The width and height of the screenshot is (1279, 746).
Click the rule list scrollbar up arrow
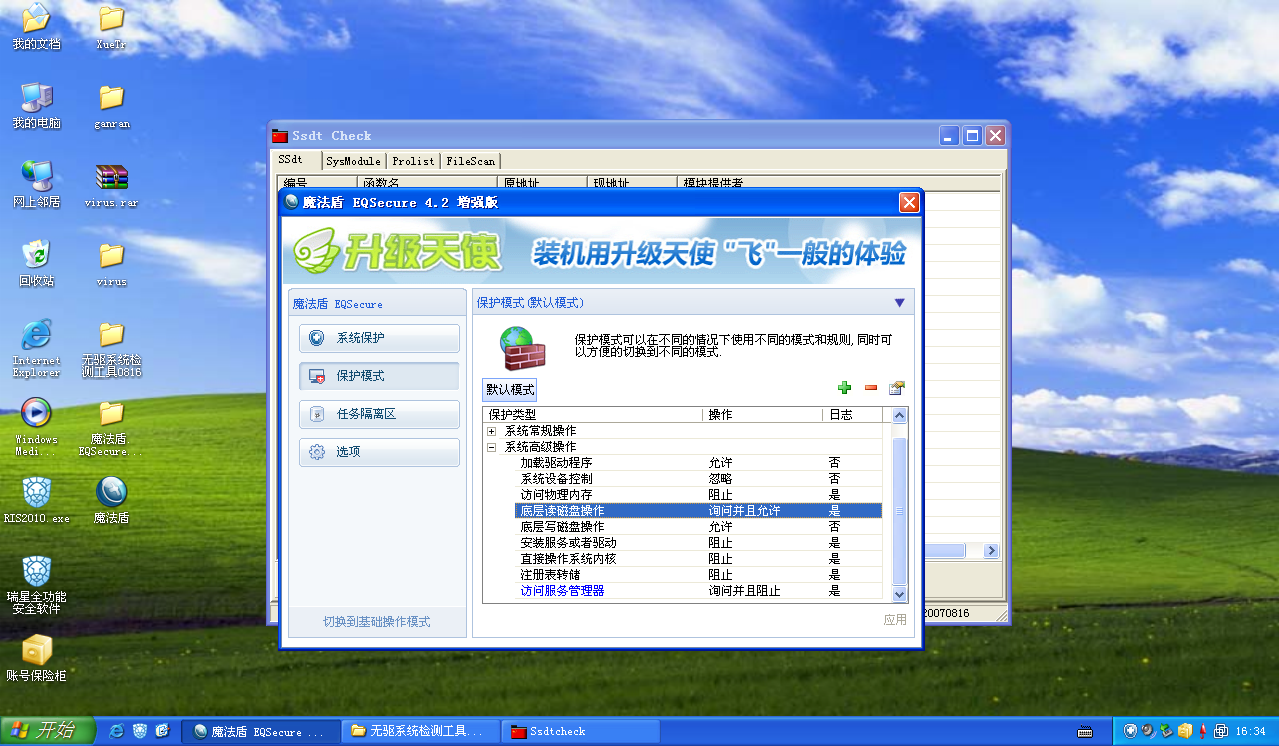click(x=899, y=415)
